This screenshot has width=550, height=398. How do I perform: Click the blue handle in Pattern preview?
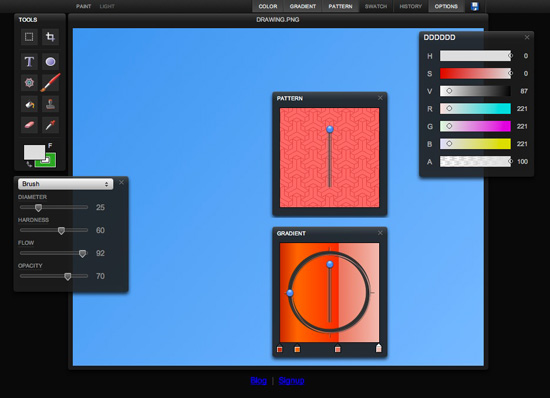click(330, 129)
